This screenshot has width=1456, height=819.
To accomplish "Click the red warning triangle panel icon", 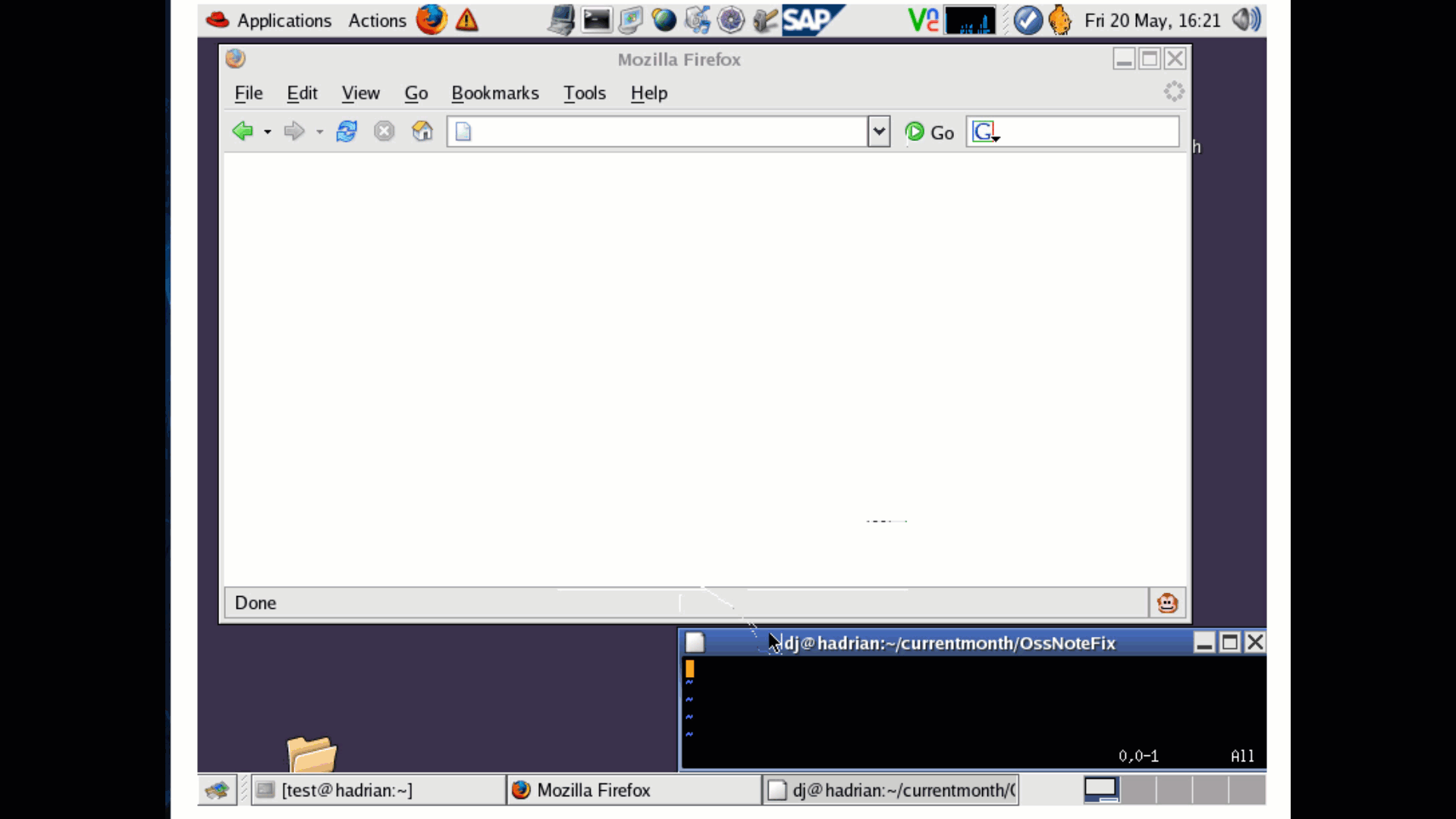I will pyautogui.click(x=467, y=20).
